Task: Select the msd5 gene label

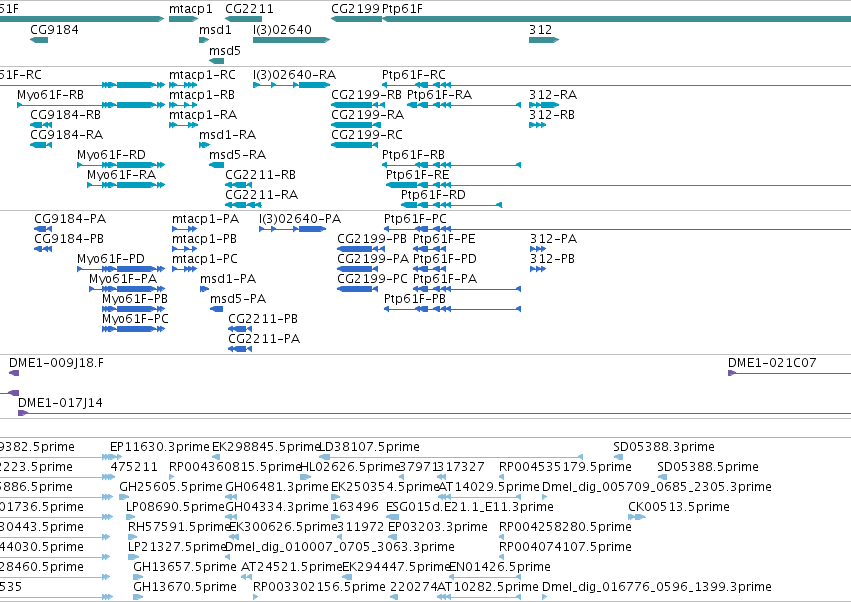Action: click(x=225, y=50)
